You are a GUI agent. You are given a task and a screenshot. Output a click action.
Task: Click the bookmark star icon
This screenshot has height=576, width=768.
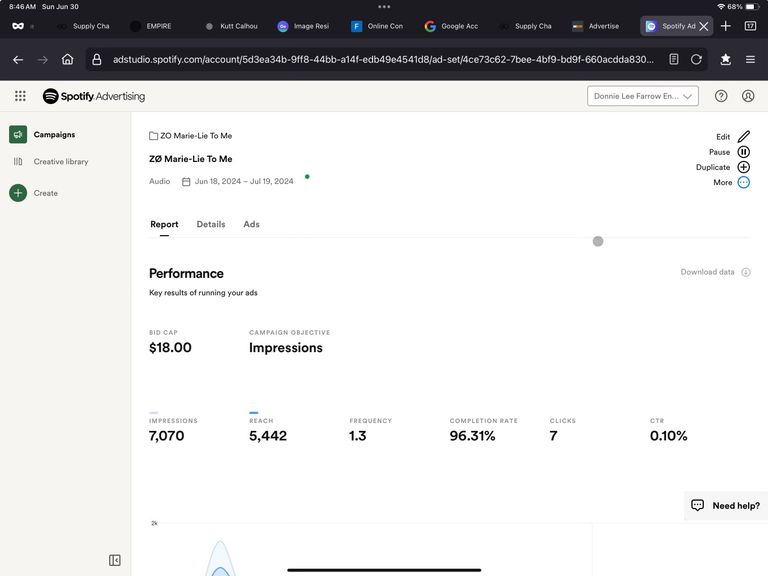coord(725,59)
